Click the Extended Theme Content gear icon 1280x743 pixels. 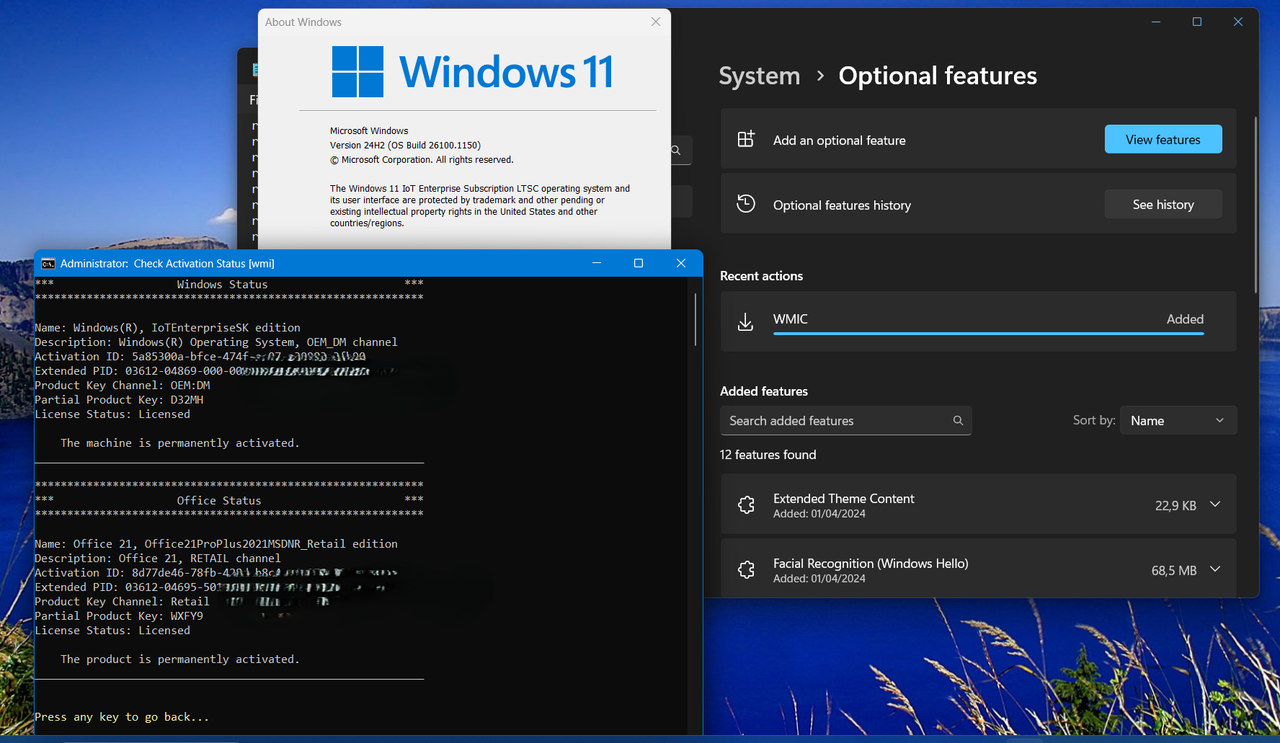745,505
